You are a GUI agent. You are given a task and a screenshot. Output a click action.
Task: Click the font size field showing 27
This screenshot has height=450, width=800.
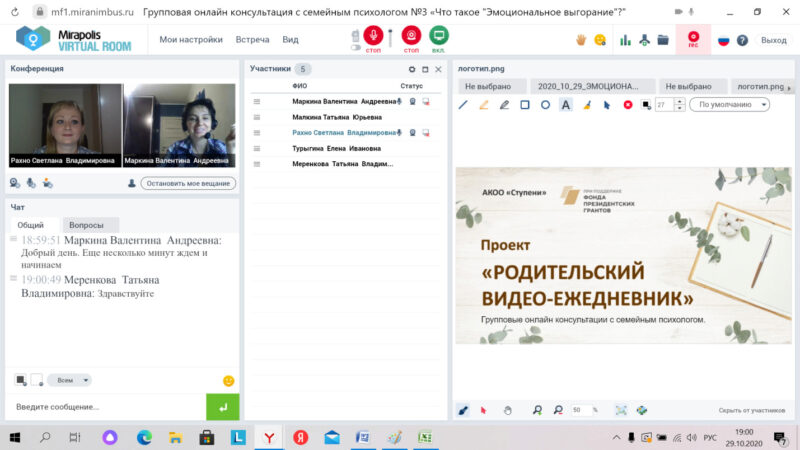[x=664, y=105]
